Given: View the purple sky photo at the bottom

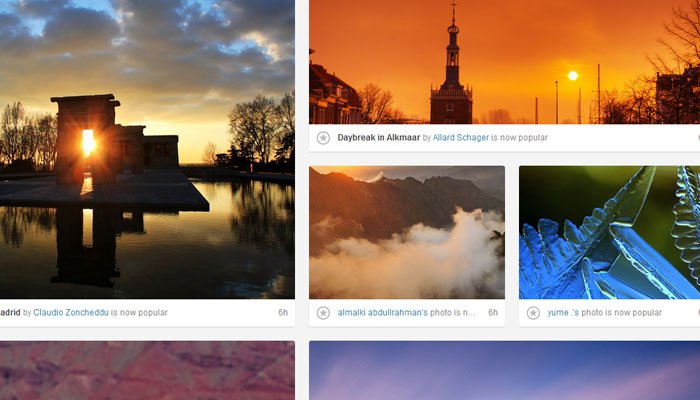Looking at the screenshot, I should [504, 371].
